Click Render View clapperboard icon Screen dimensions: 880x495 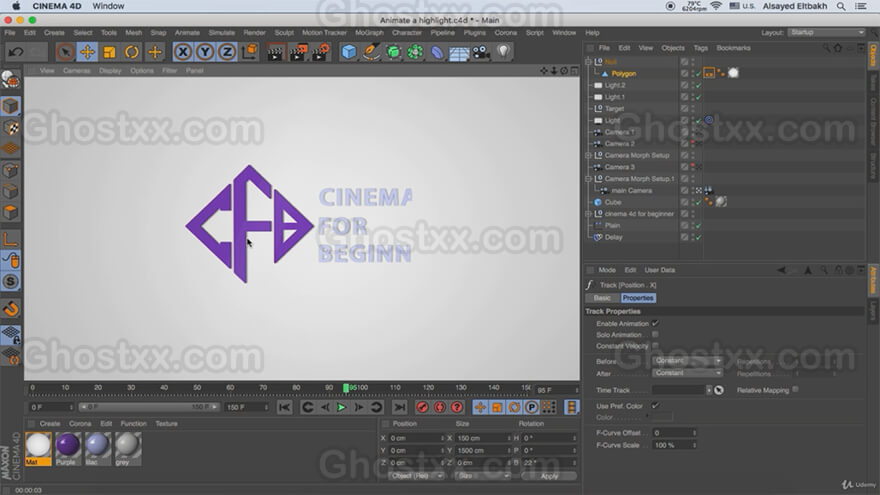(275, 52)
